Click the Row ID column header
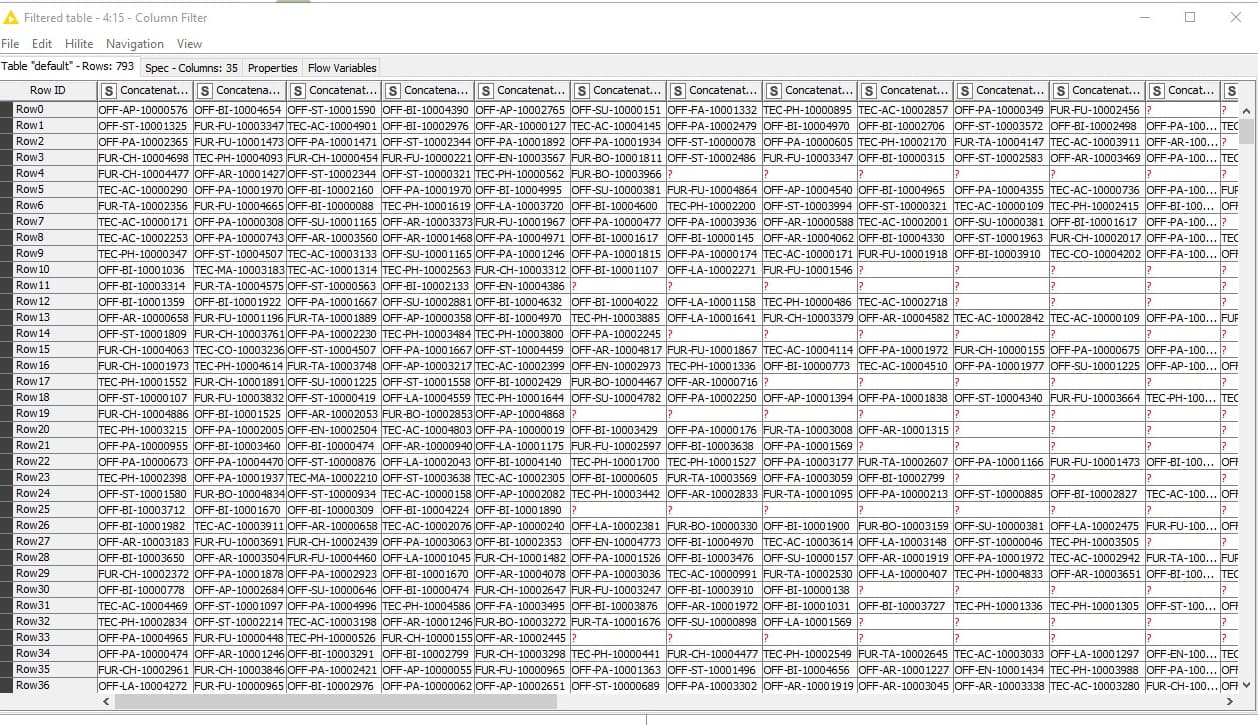Viewport: 1258px width, 725px height. coord(48,90)
